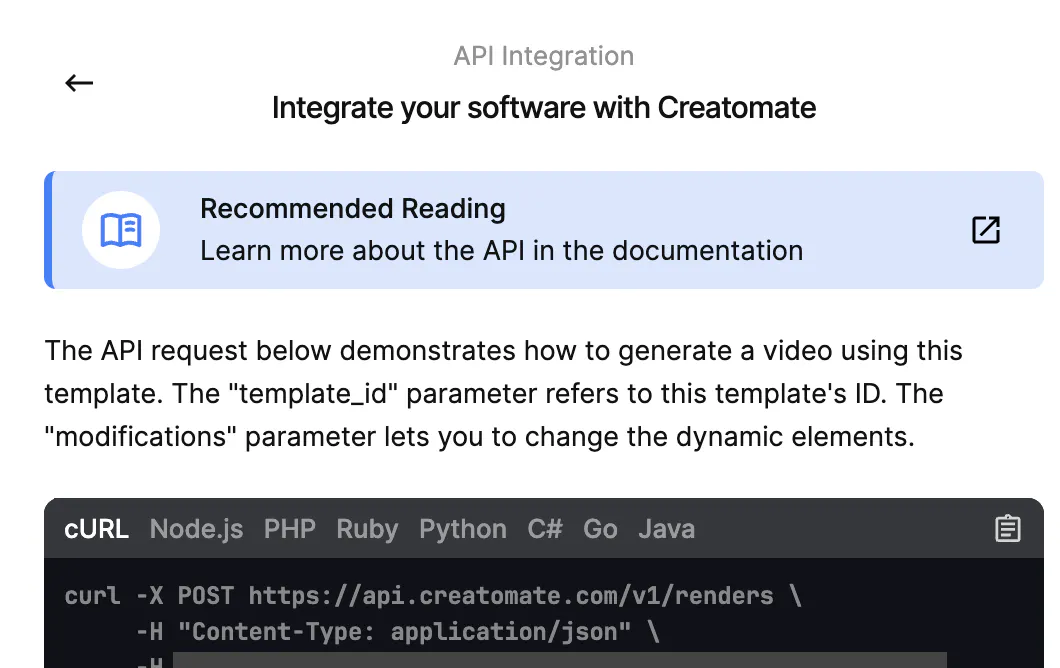Show the Java code example
The image size is (1060, 668).
[666, 529]
